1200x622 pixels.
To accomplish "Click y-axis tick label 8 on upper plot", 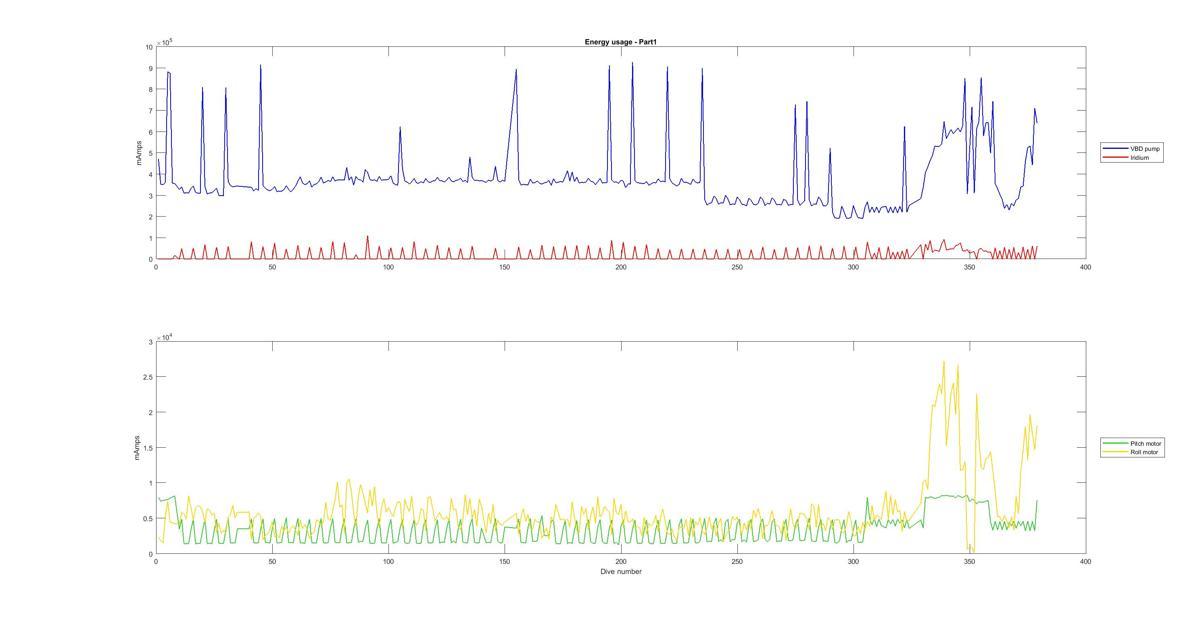I will (150, 89).
